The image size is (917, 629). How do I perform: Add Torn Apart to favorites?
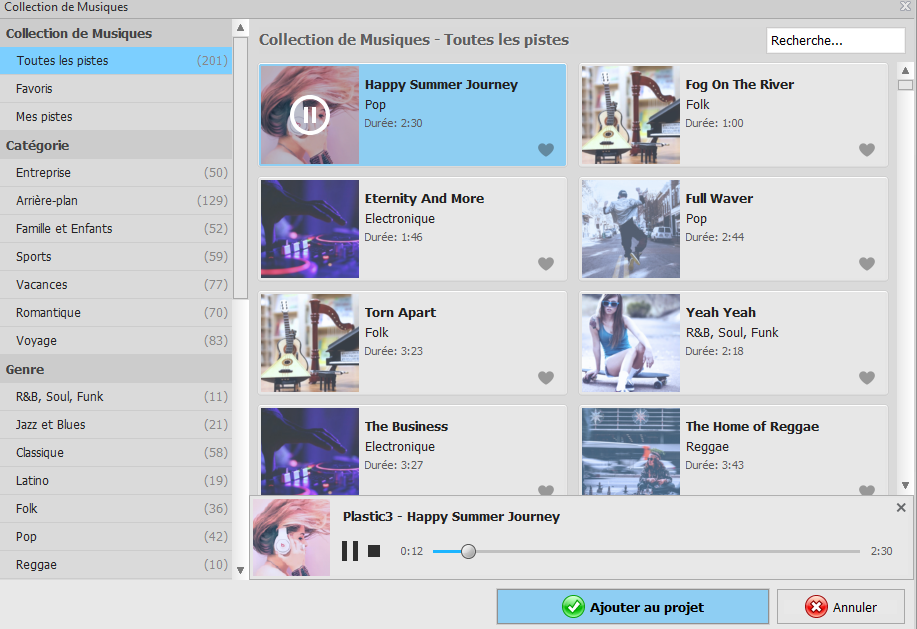[x=546, y=378]
